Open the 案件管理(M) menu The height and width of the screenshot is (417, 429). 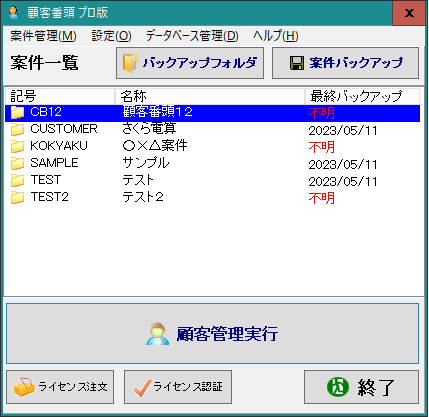pyautogui.click(x=43, y=36)
